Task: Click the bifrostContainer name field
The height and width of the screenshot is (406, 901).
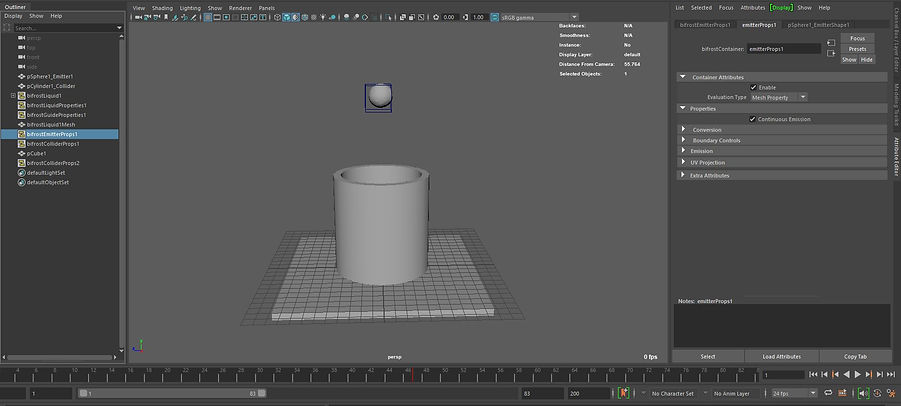Action: pyautogui.click(x=784, y=49)
